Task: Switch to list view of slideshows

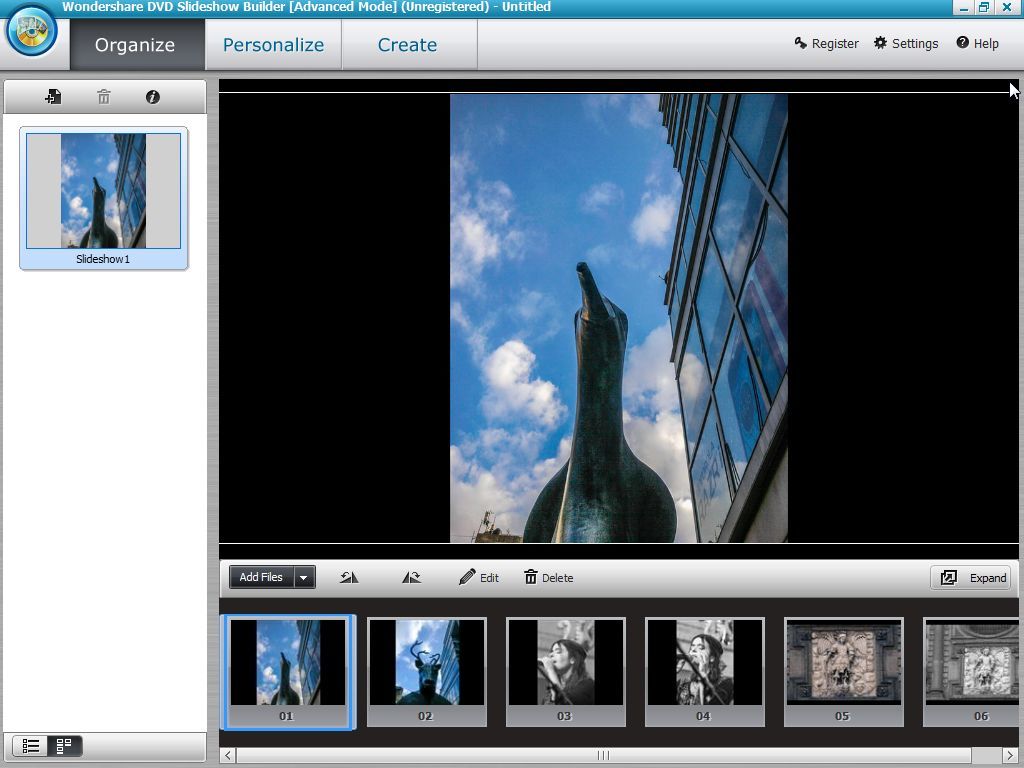Action: click(x=31, y=745)
